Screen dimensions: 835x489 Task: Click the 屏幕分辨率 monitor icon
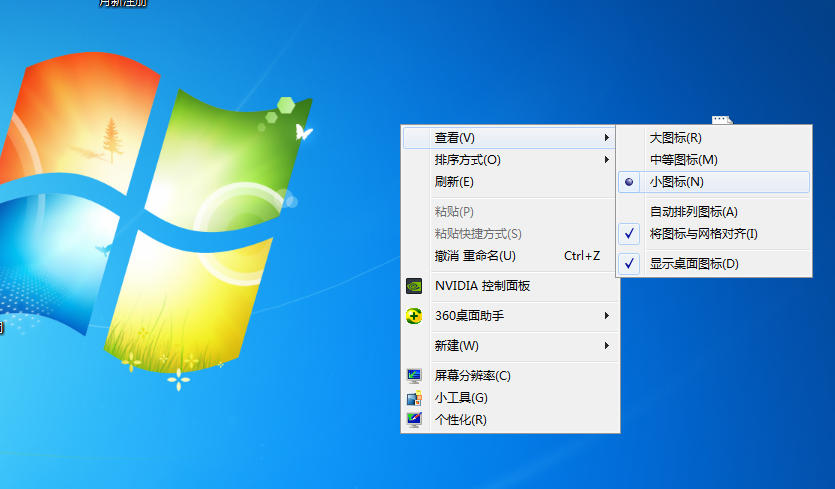click(x=414, y=376)
